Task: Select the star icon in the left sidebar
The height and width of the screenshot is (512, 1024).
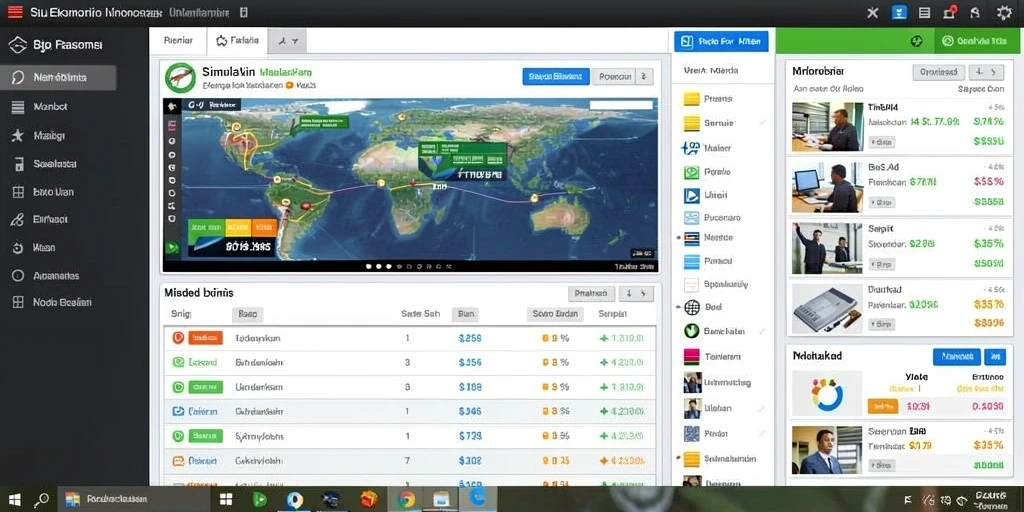Action: [x=18, y=135]
